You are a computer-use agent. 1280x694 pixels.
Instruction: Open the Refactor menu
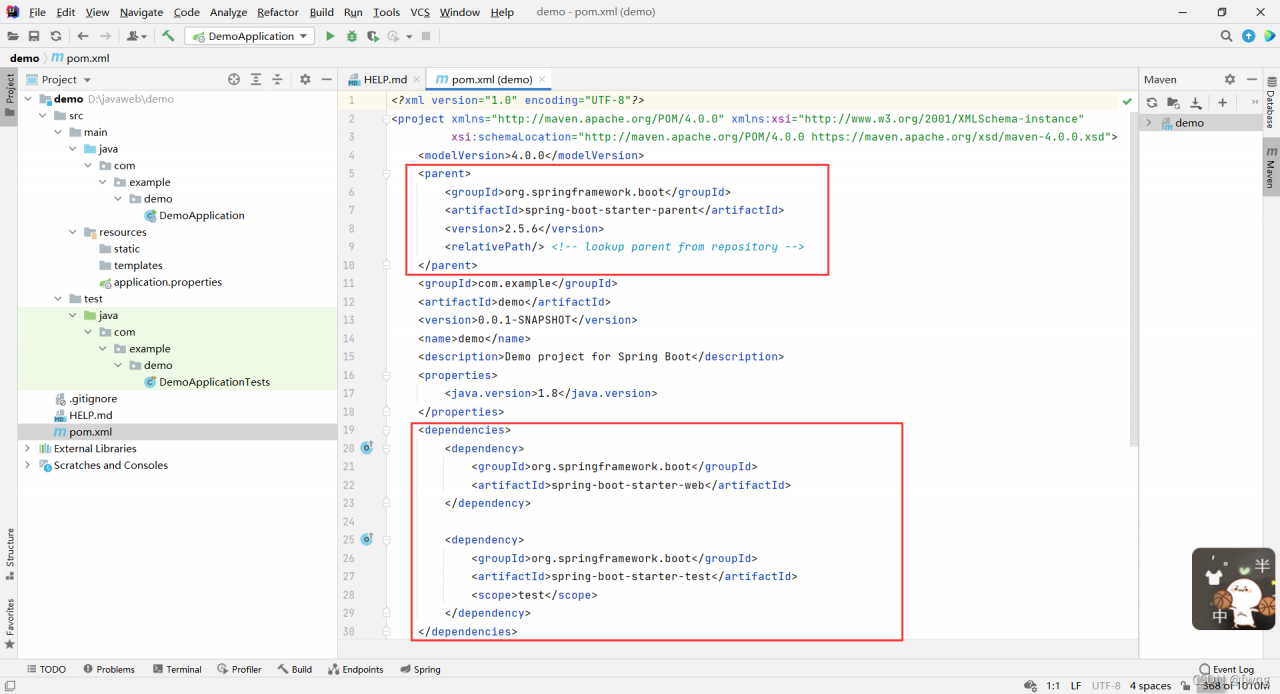click(278, 12)
